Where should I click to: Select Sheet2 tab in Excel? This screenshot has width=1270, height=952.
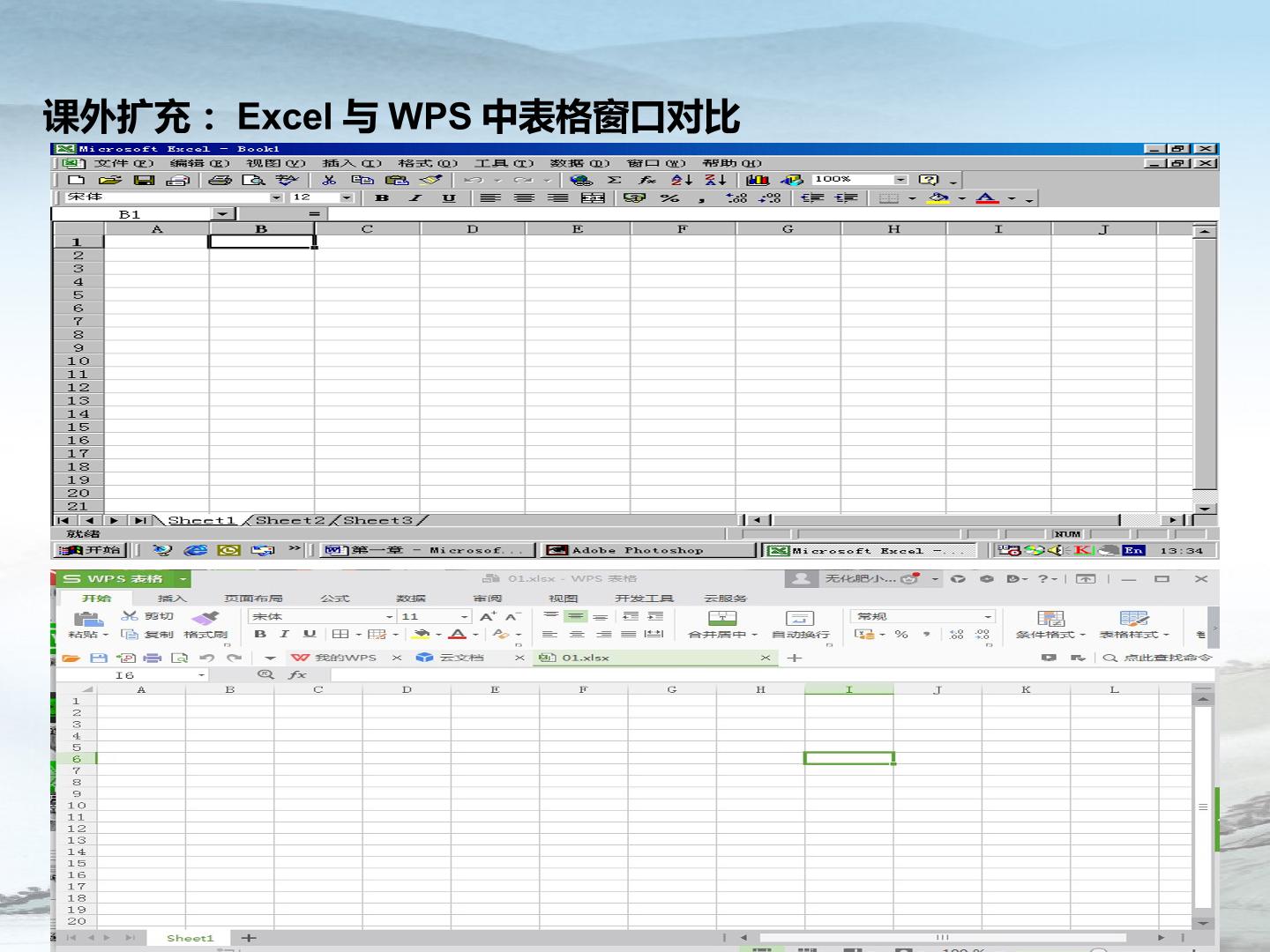click(289, 520)
